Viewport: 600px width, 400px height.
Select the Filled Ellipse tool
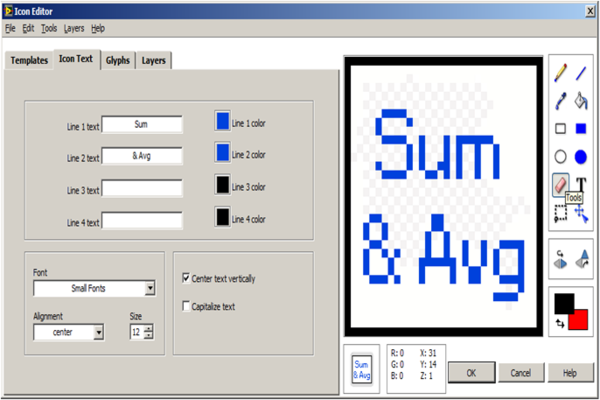pyautogui.click(x=581, y=157)
